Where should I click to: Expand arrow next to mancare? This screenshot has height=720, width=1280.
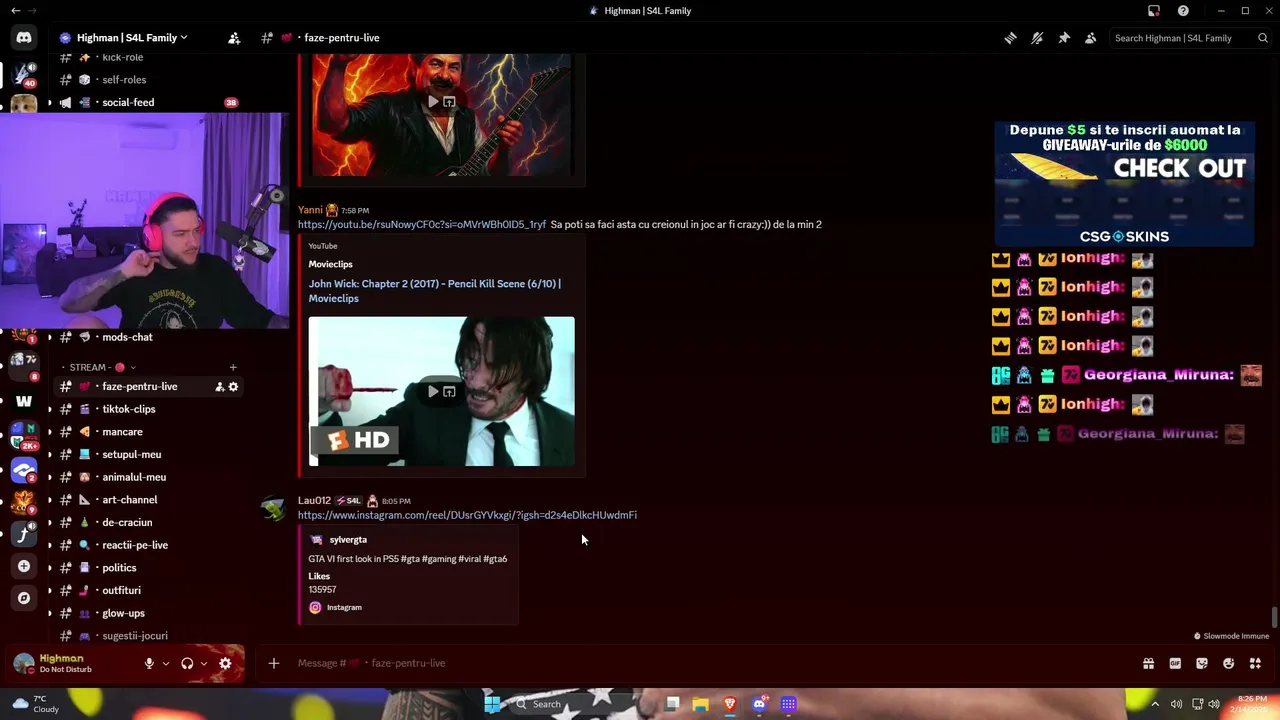point(50,432)
